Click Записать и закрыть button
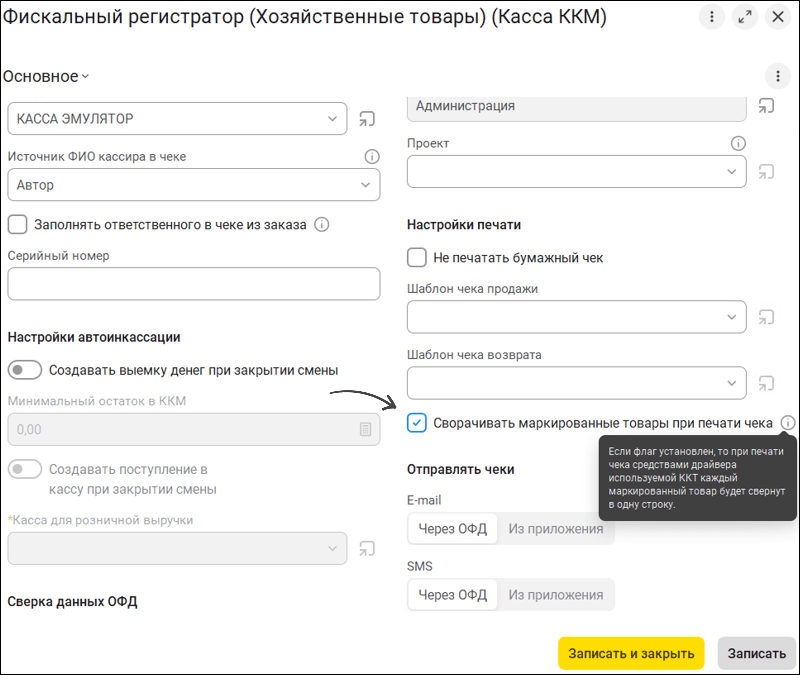This screenshot has width=800, height=675. click(x=631, y=654)
